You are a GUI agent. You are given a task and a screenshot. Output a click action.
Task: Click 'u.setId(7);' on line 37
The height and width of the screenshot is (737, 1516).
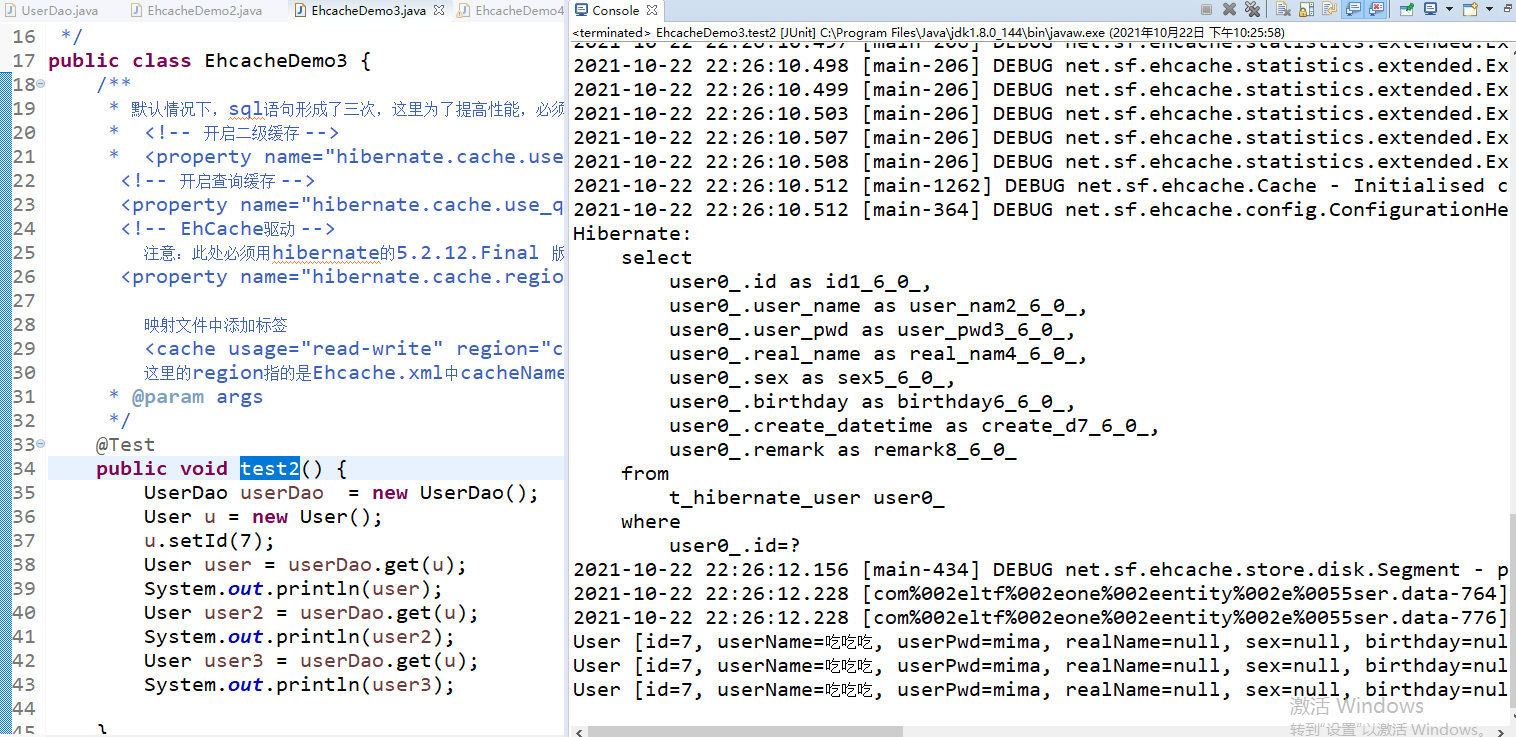pos(209,540)
